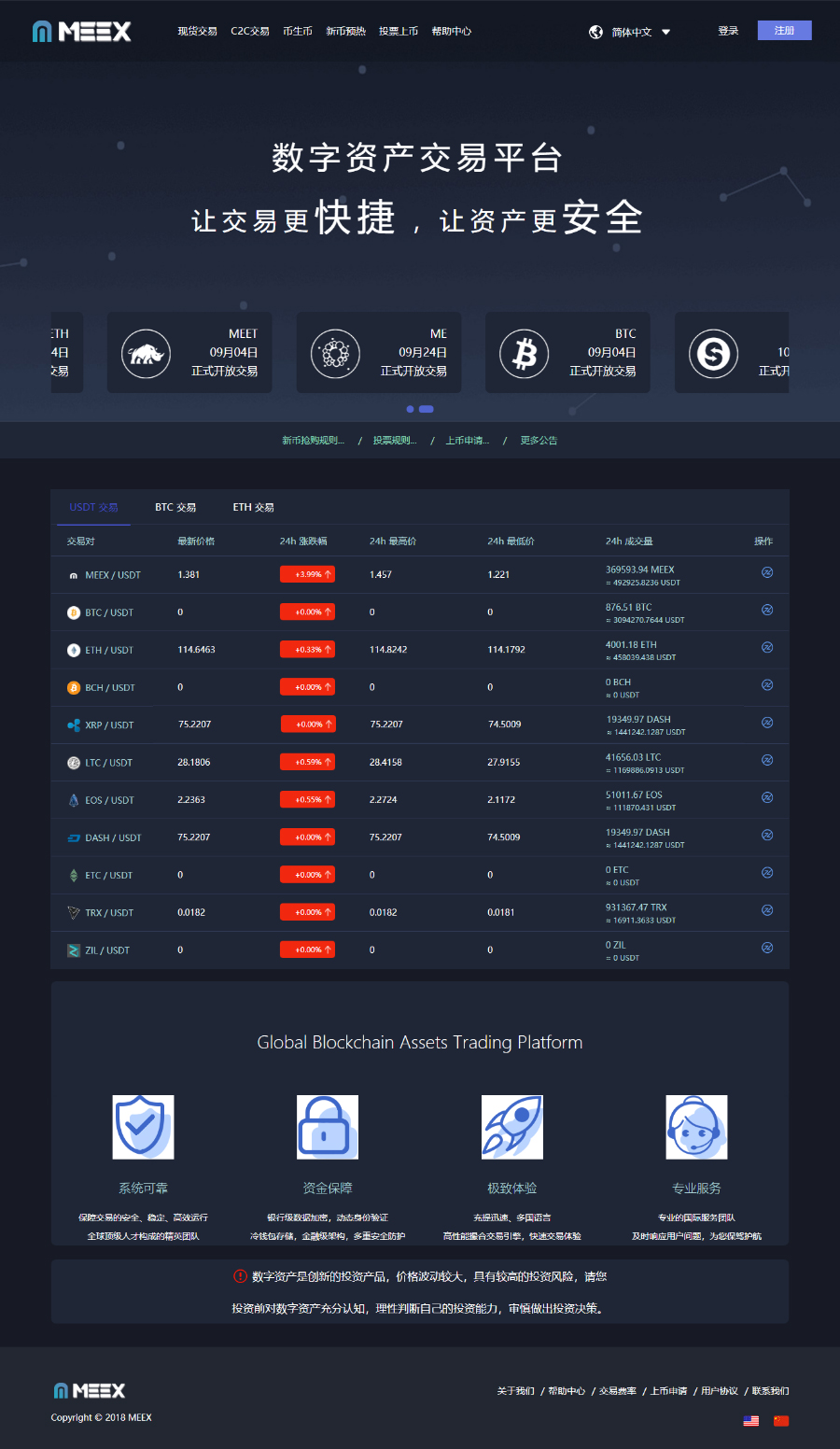Click the rhino MEET coin icon

[x=146, y=354]
